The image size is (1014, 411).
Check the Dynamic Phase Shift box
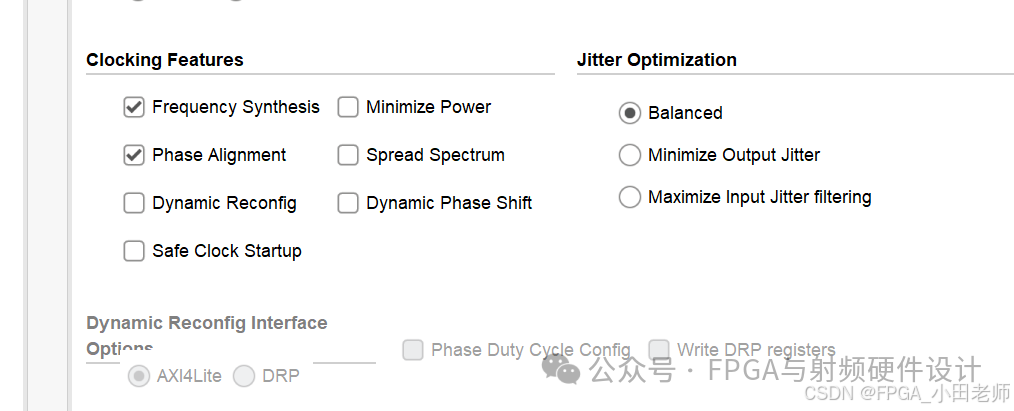pyautogui.click(x=348, y=203)
